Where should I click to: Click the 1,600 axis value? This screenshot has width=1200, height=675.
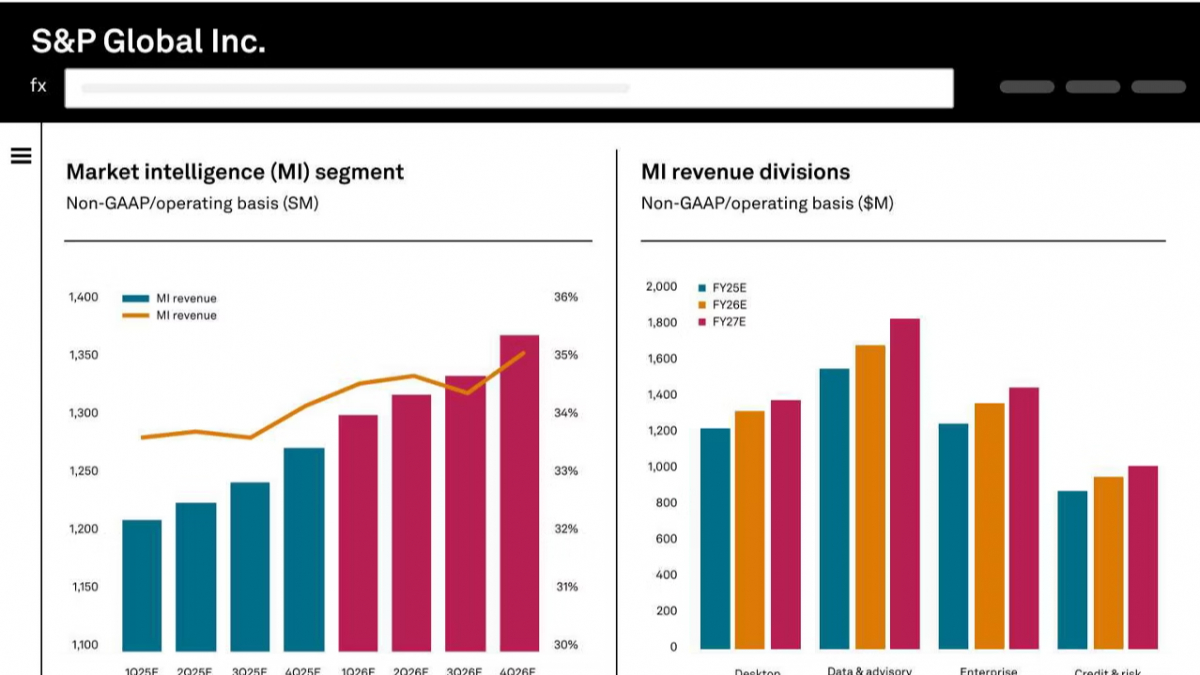click(661, 359)
